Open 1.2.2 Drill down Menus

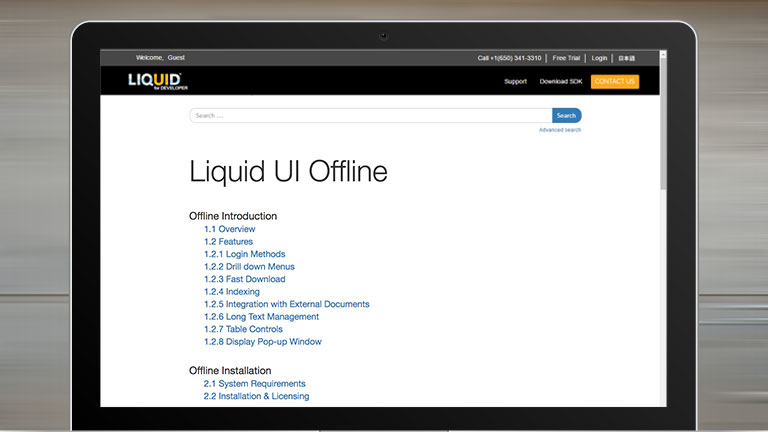(x=249, y=267)
